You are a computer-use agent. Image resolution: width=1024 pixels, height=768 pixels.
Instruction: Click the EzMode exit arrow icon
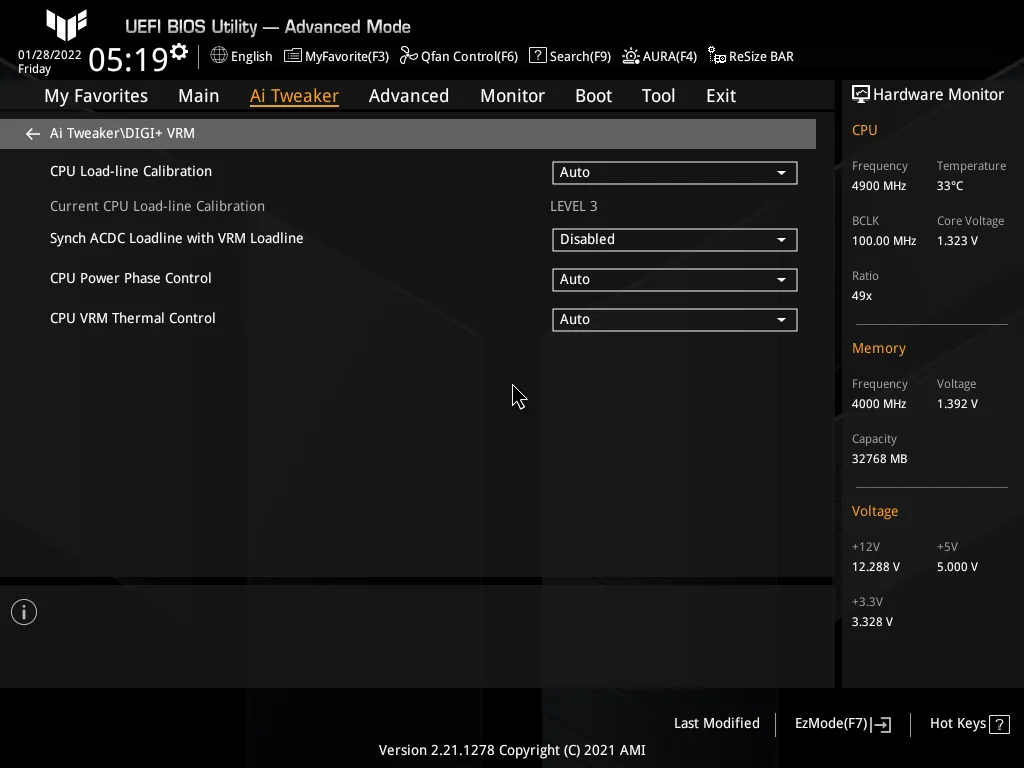click(x=882, y=724)
